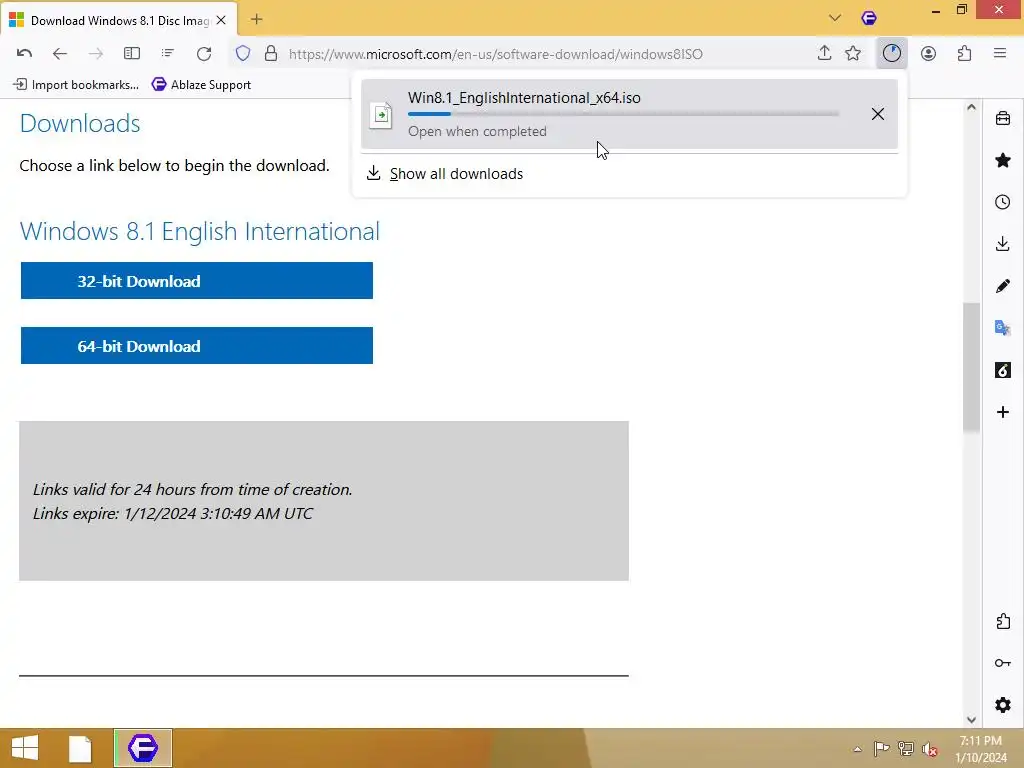Add new sidebar panel plus
1024x768 pixels.
[1003, 412]
